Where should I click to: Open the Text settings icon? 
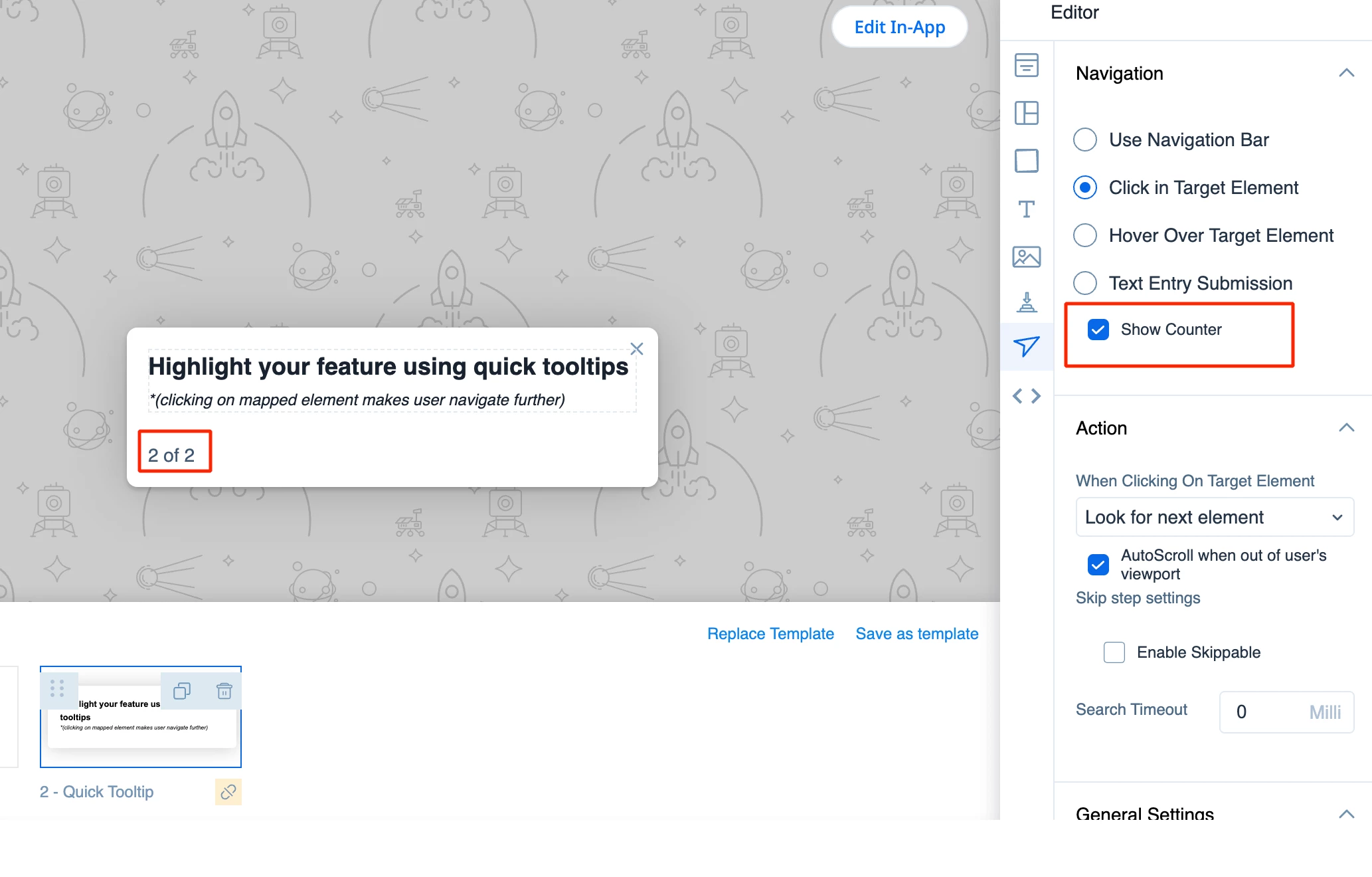(x=1026, y=209)
